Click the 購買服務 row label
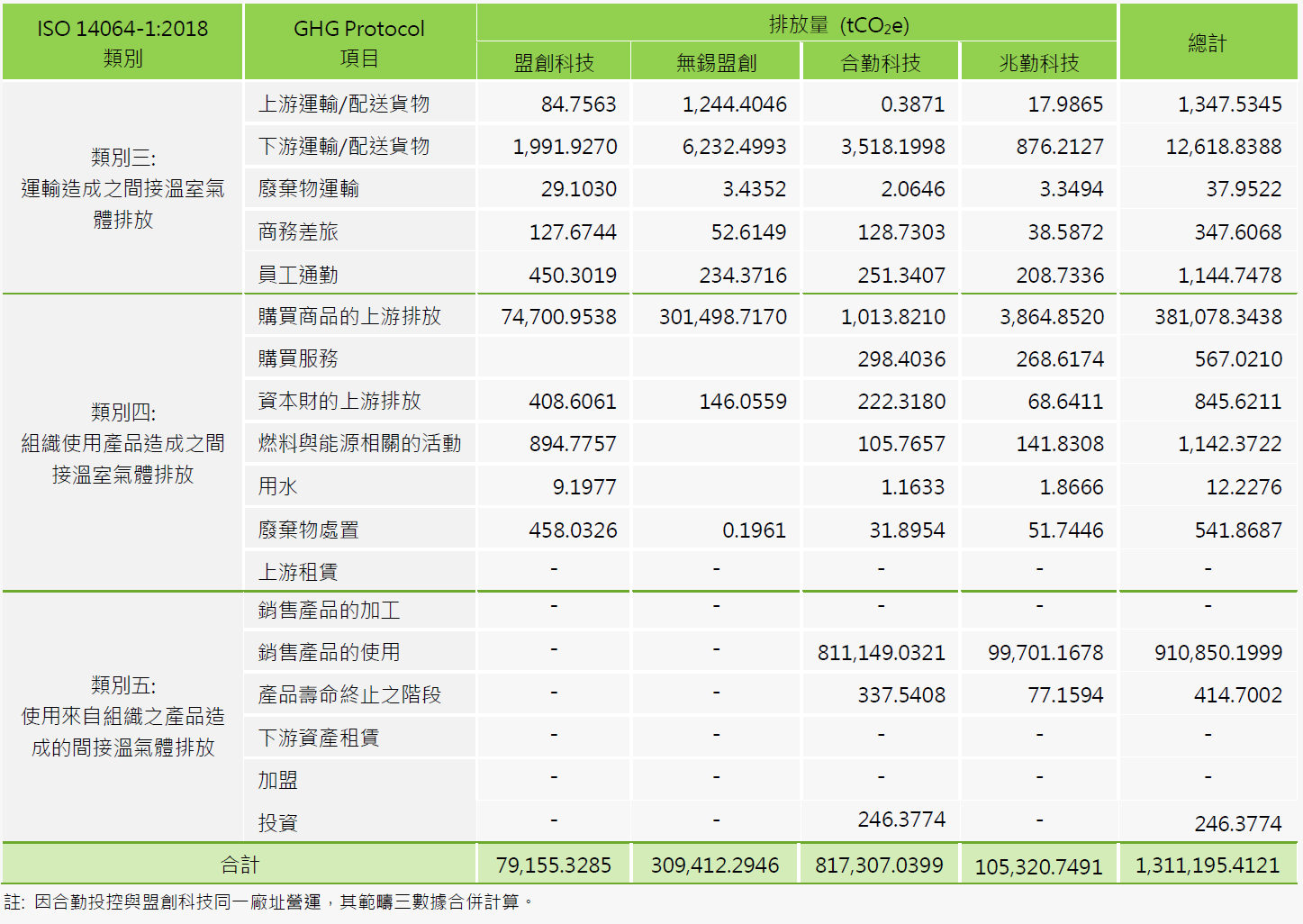Viewport: 1303px width, 924px height. click(x=298, y=359)
